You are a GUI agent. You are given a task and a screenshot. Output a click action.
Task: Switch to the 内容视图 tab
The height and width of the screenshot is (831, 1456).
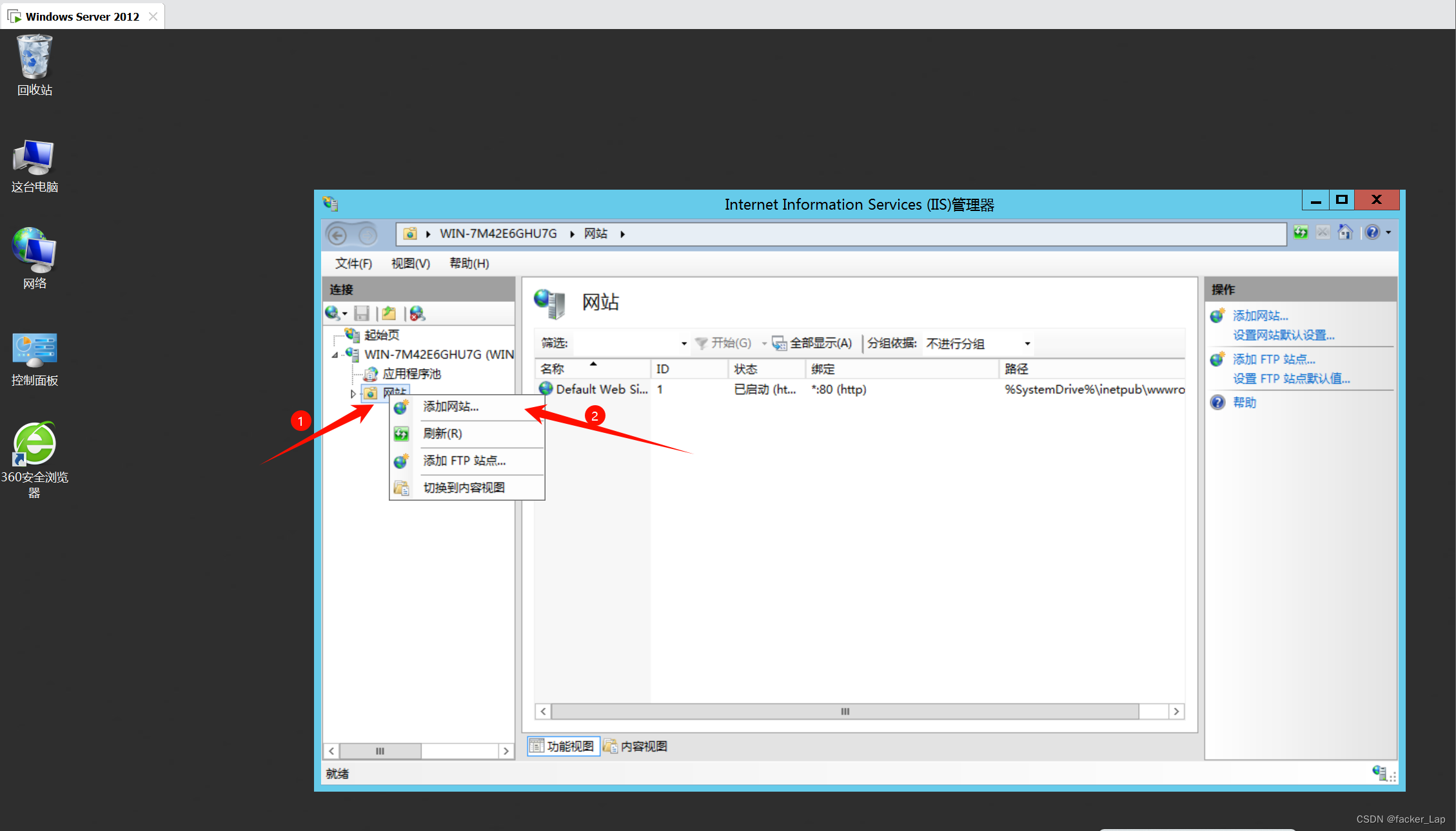pyautogui.click(x=636, y=746)
